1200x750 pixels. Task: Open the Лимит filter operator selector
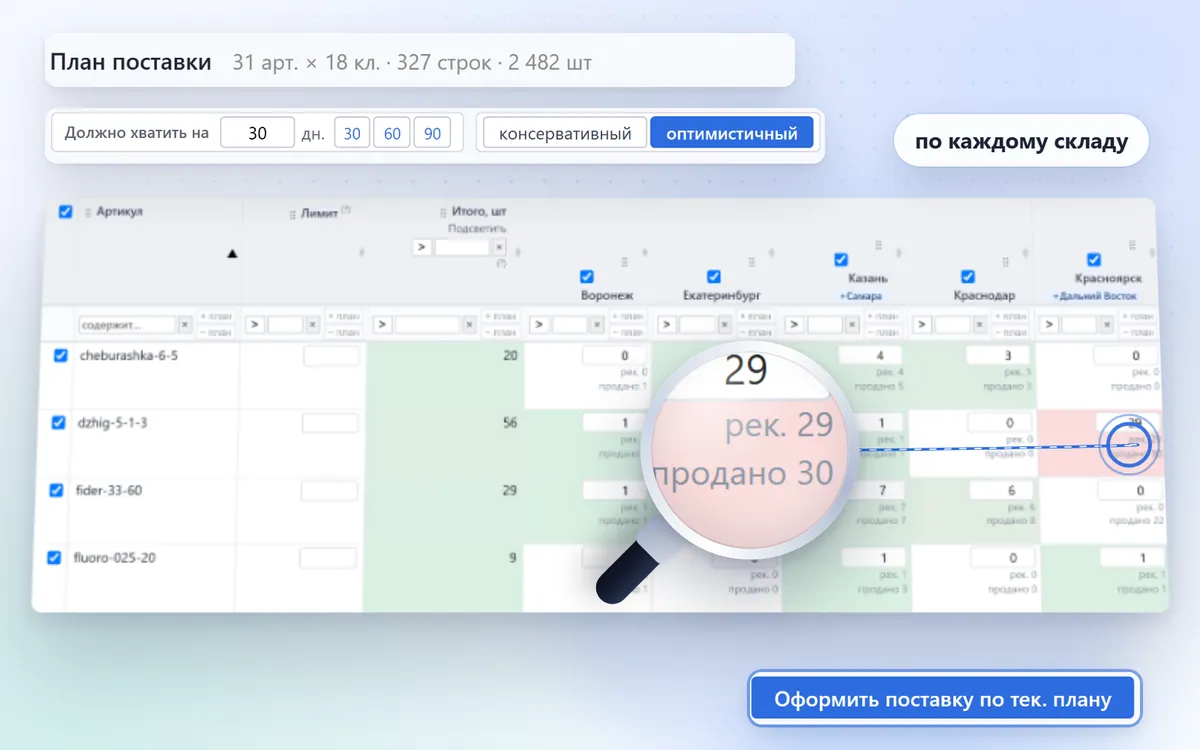tap(254, 325)
